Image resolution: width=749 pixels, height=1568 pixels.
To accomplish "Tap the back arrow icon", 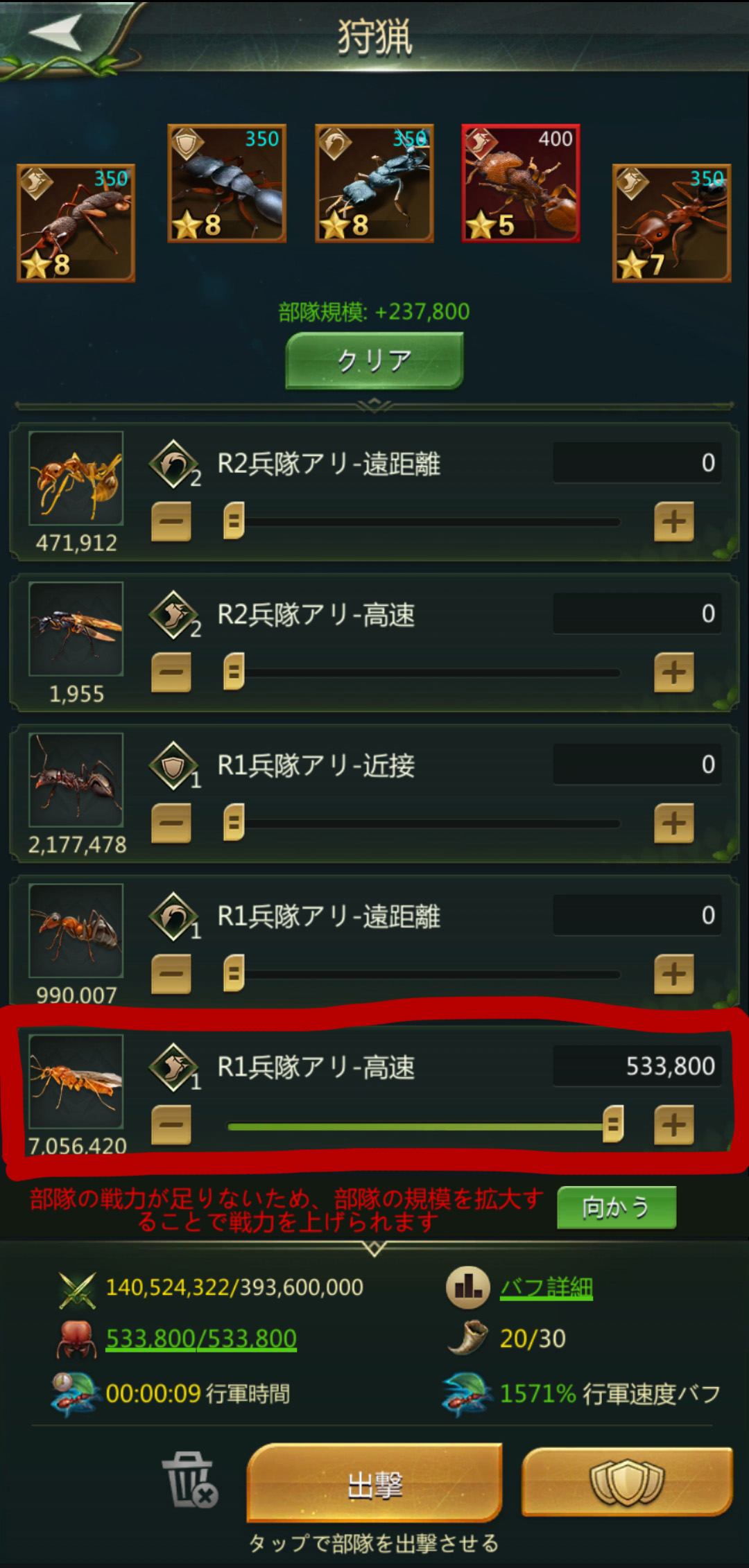I will pos(55,32).
